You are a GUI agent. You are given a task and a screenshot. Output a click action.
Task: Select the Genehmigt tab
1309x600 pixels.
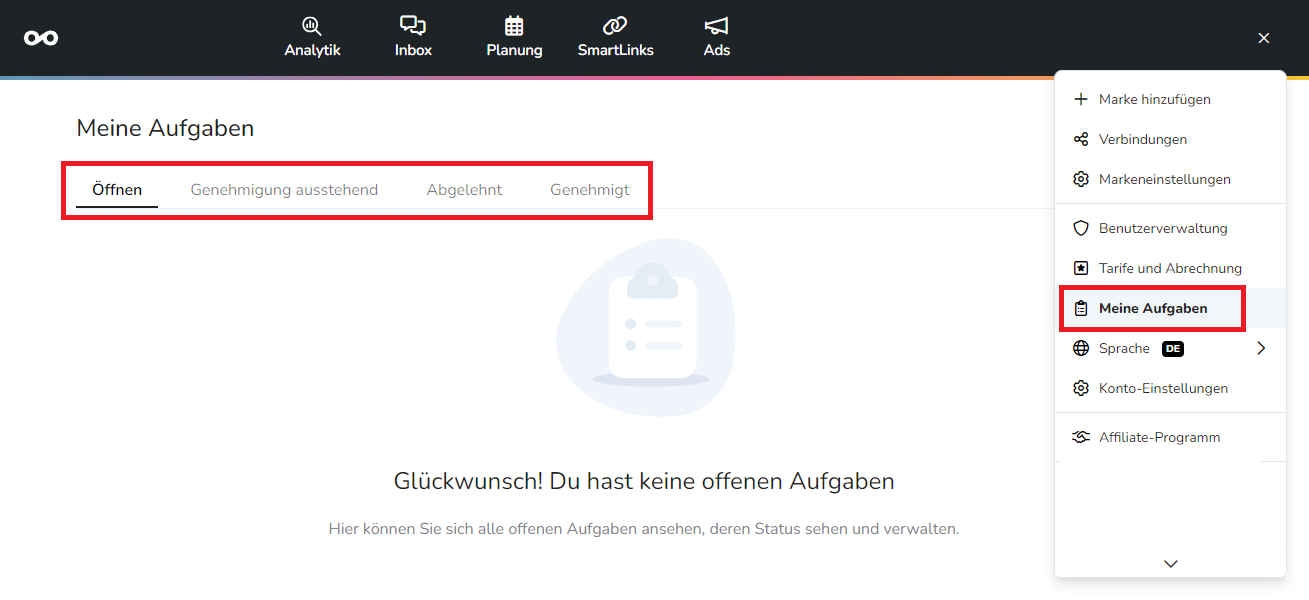tap(590, 189)
